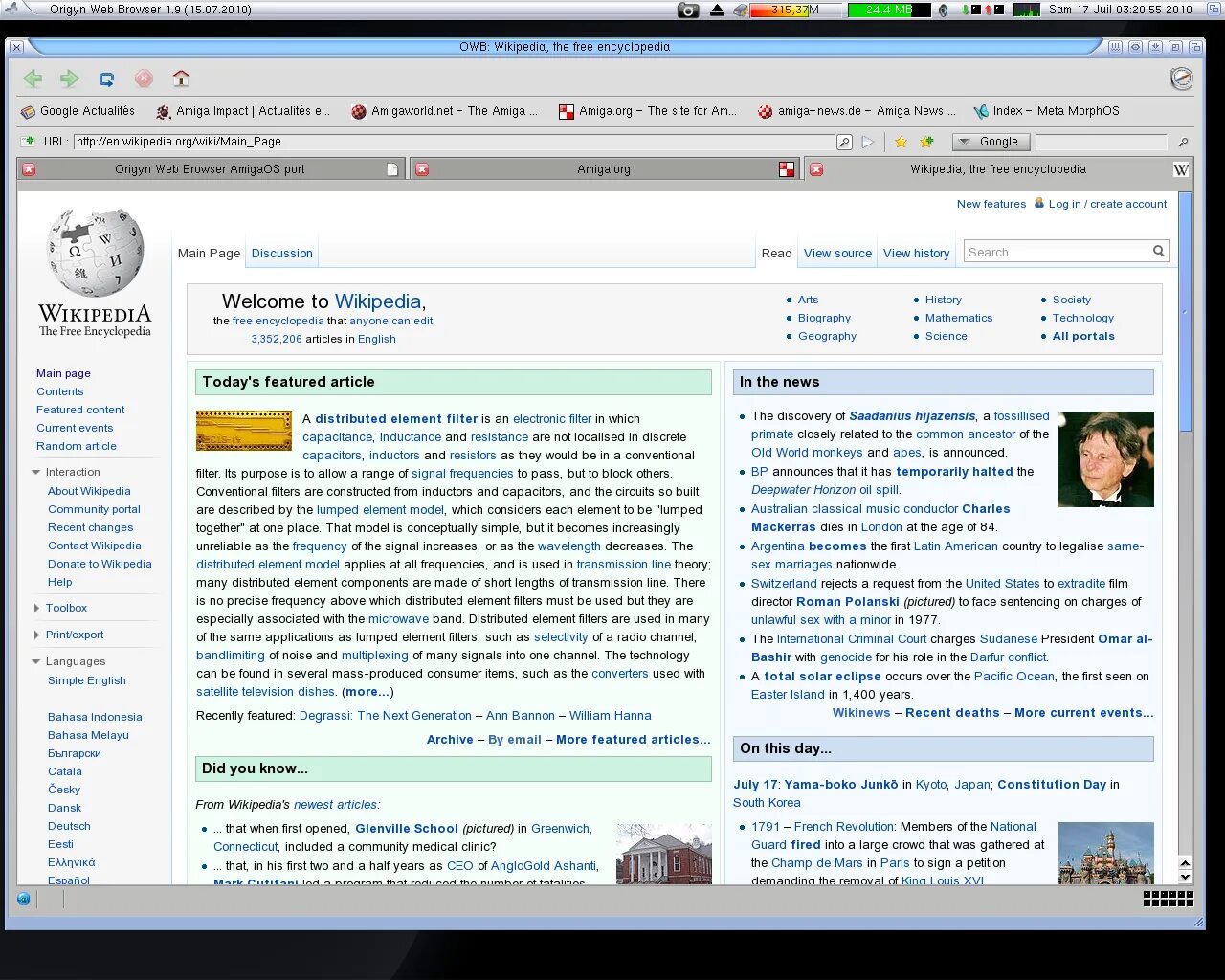Open the Discussion tab
The width and height of the screenshot is (1225, 980).
[282, 254]
